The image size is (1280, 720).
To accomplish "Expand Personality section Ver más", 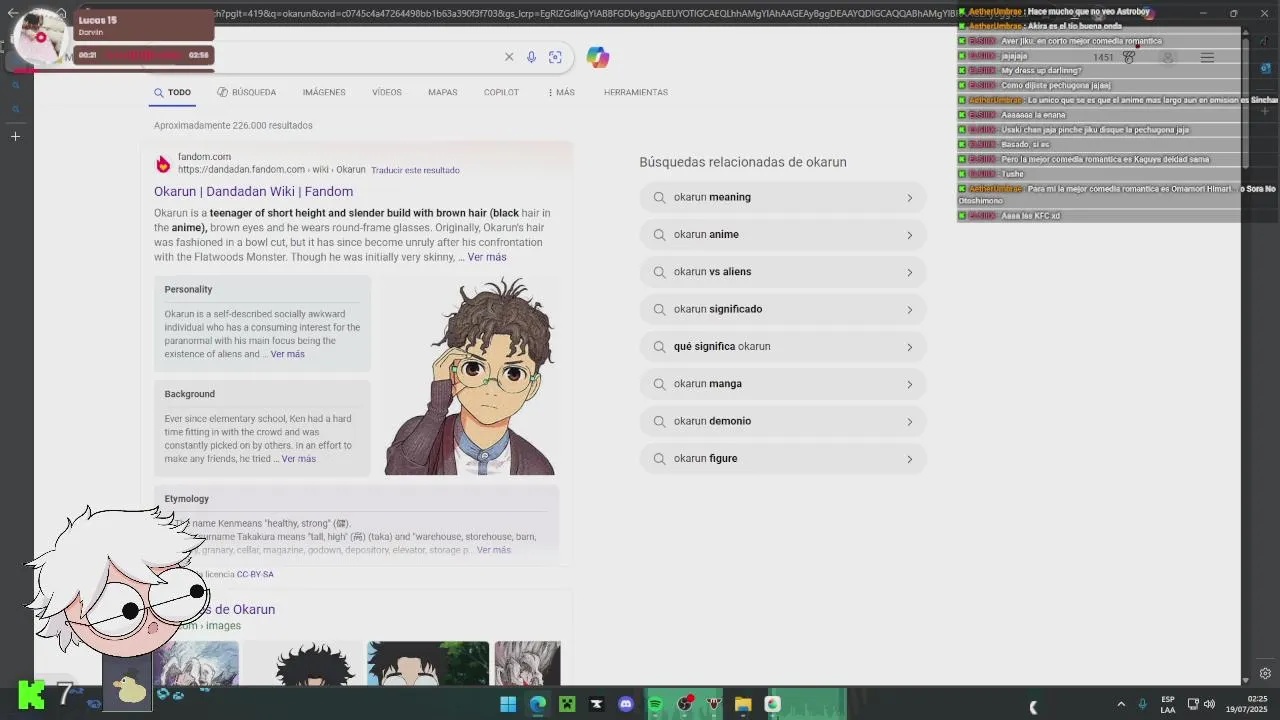I will [287, 354].
